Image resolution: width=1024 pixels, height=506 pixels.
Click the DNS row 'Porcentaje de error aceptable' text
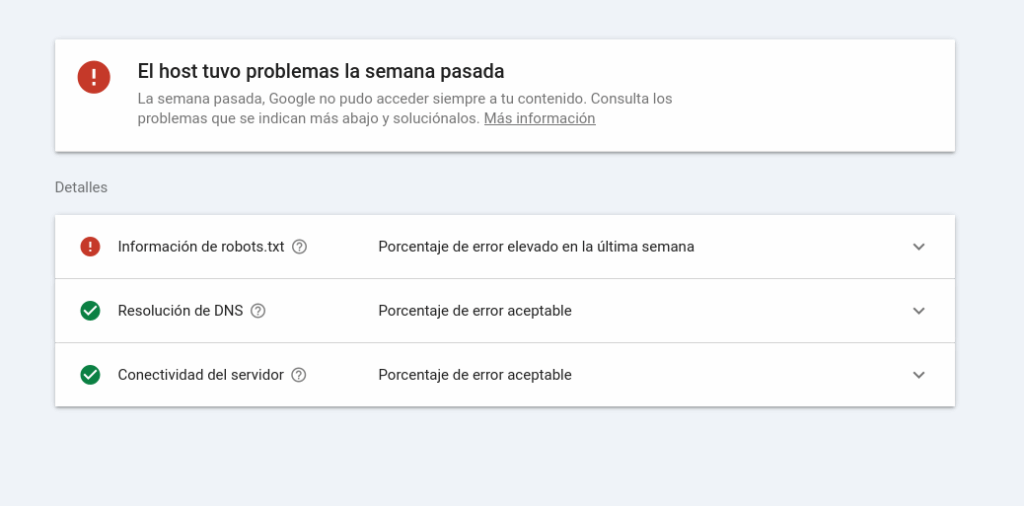click(475, 311)
